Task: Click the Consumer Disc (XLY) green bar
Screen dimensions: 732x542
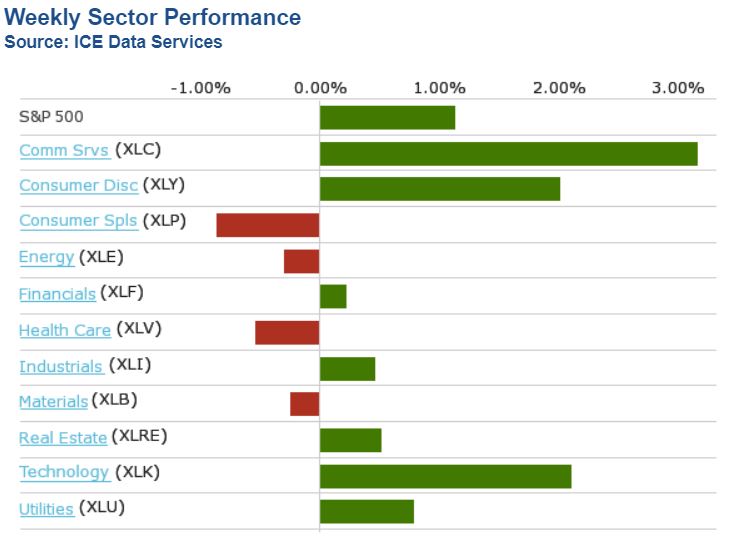Action: 439,188
